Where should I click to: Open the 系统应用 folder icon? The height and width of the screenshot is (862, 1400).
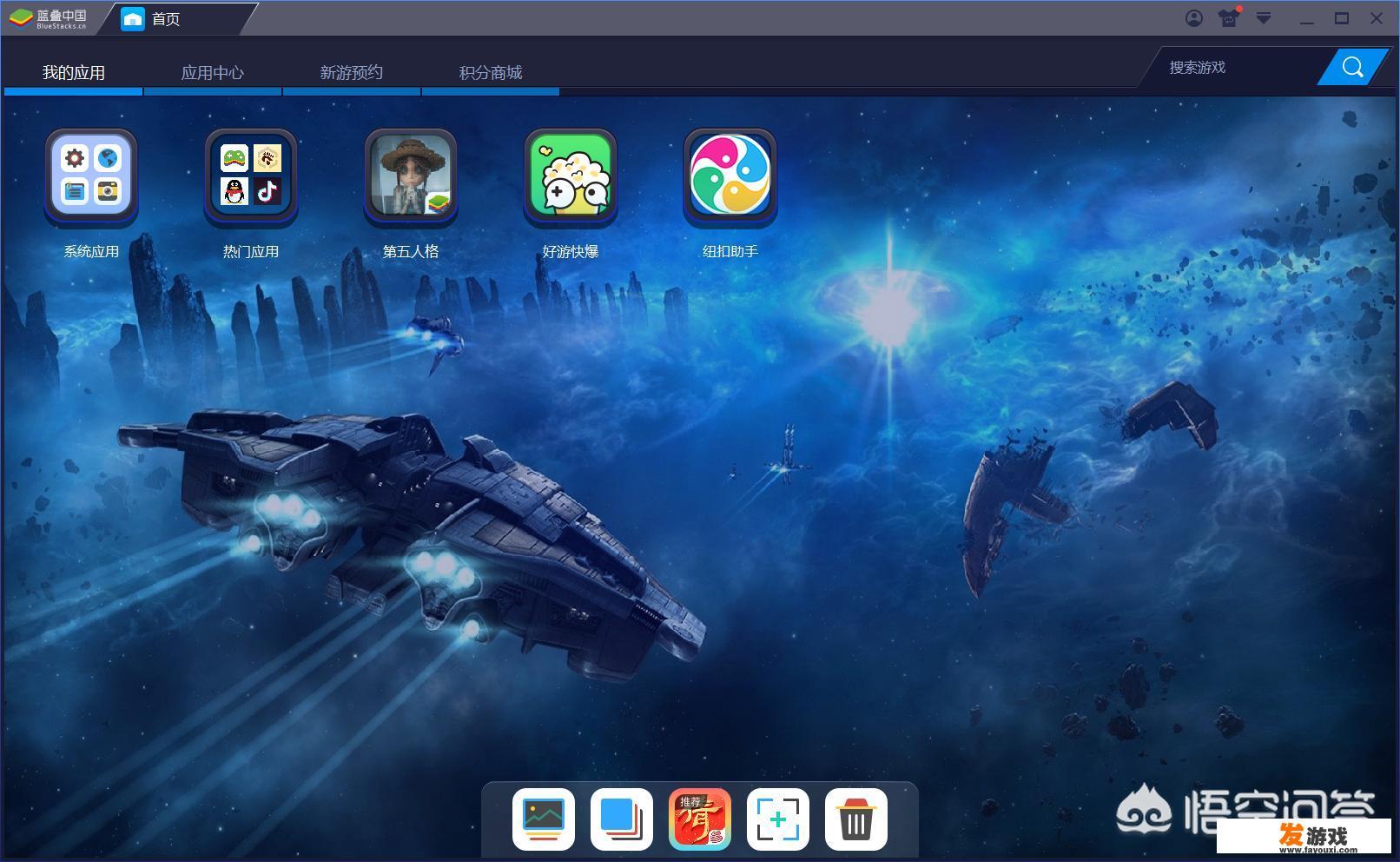coord(91,176)
